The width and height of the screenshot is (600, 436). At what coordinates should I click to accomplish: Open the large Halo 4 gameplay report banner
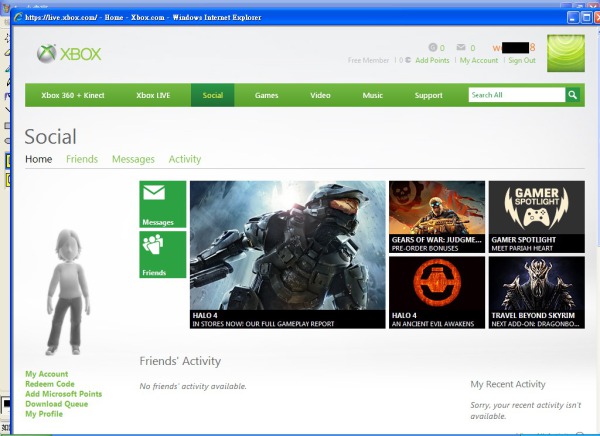[x=287, y=254]
